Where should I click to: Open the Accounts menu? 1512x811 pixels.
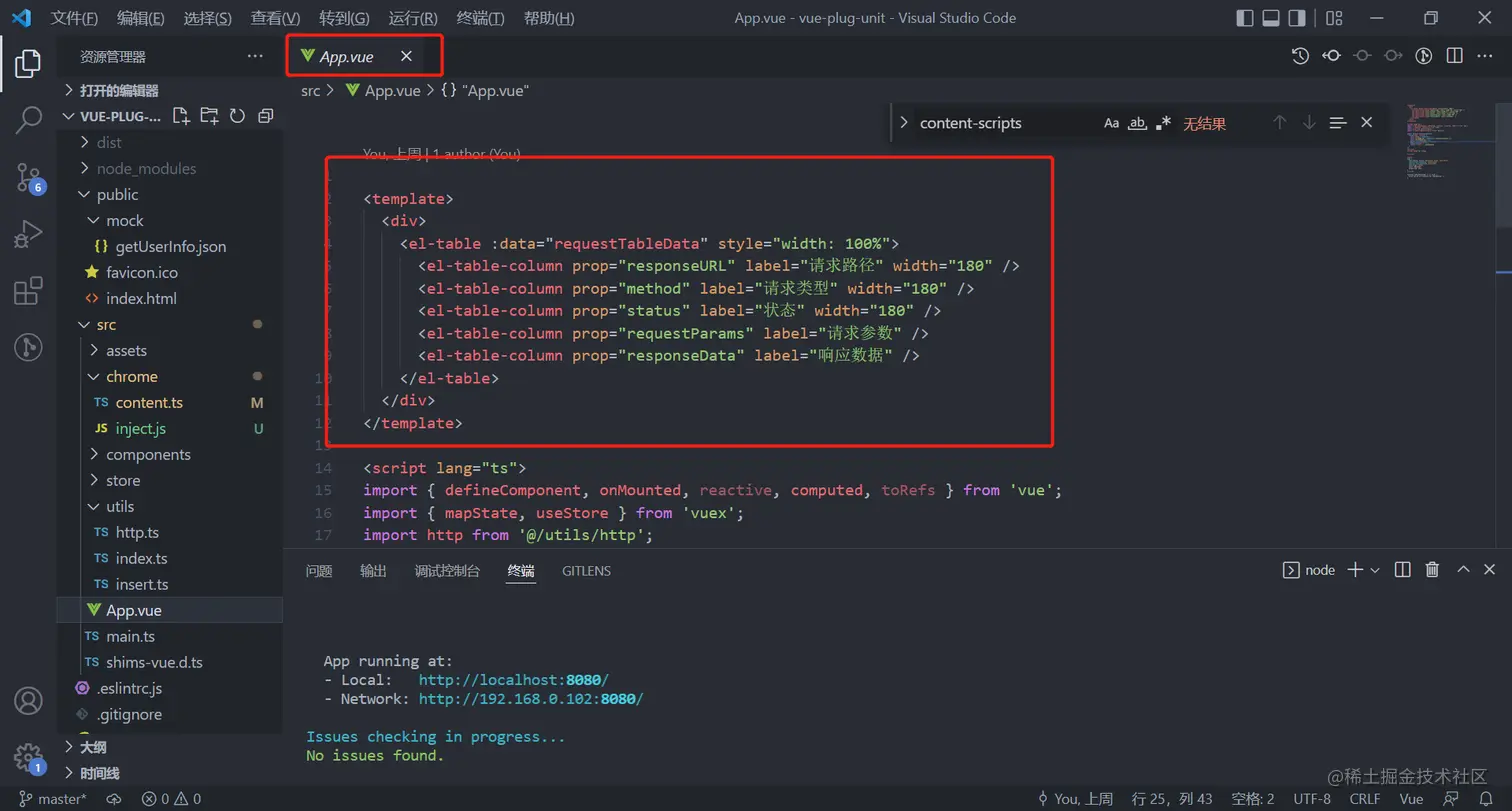[28, 700]
